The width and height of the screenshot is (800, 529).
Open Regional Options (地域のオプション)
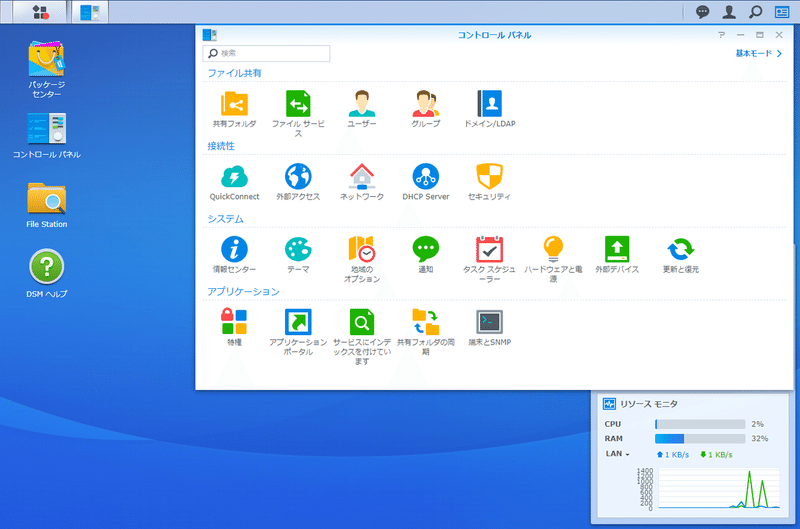[x=362, y=249]
